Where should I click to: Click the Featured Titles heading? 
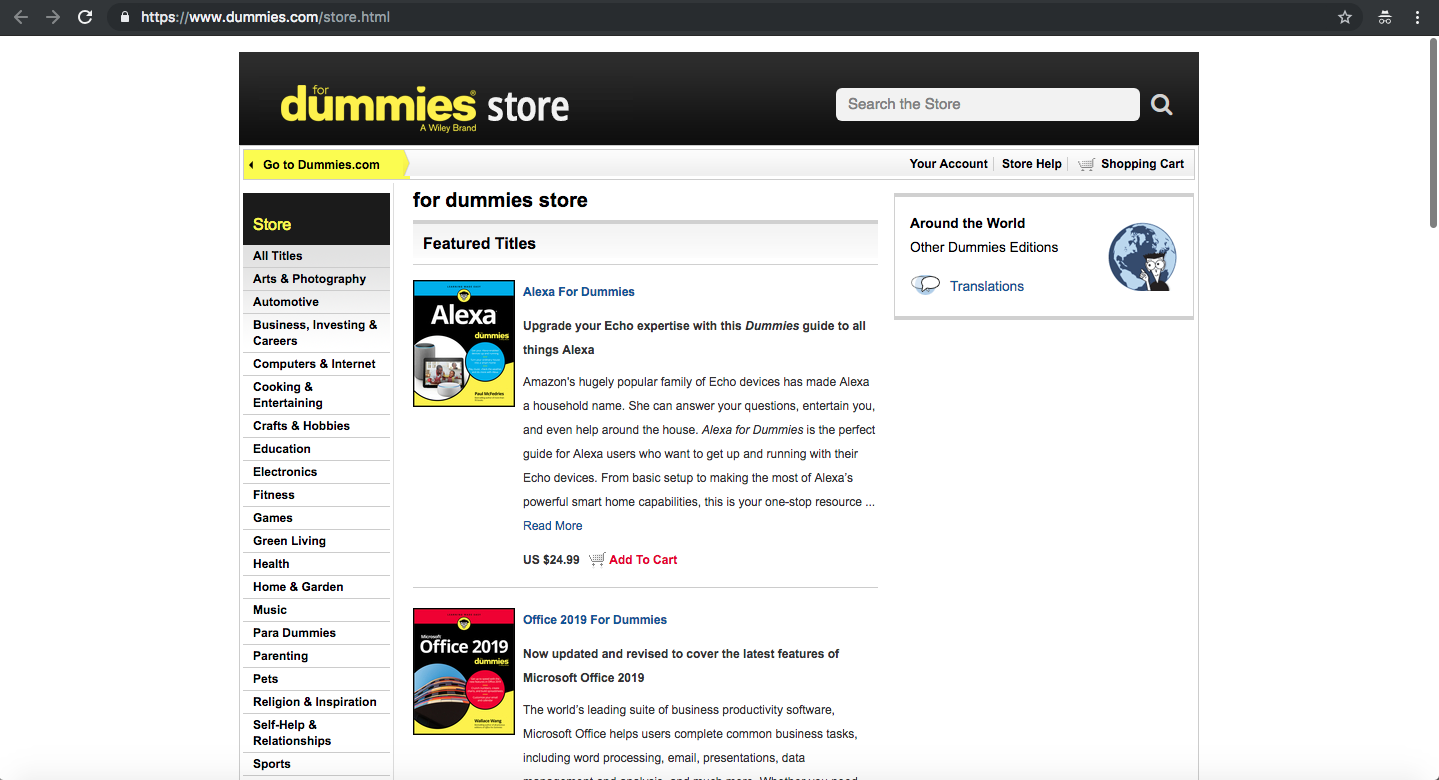click(x=479, y=243)
